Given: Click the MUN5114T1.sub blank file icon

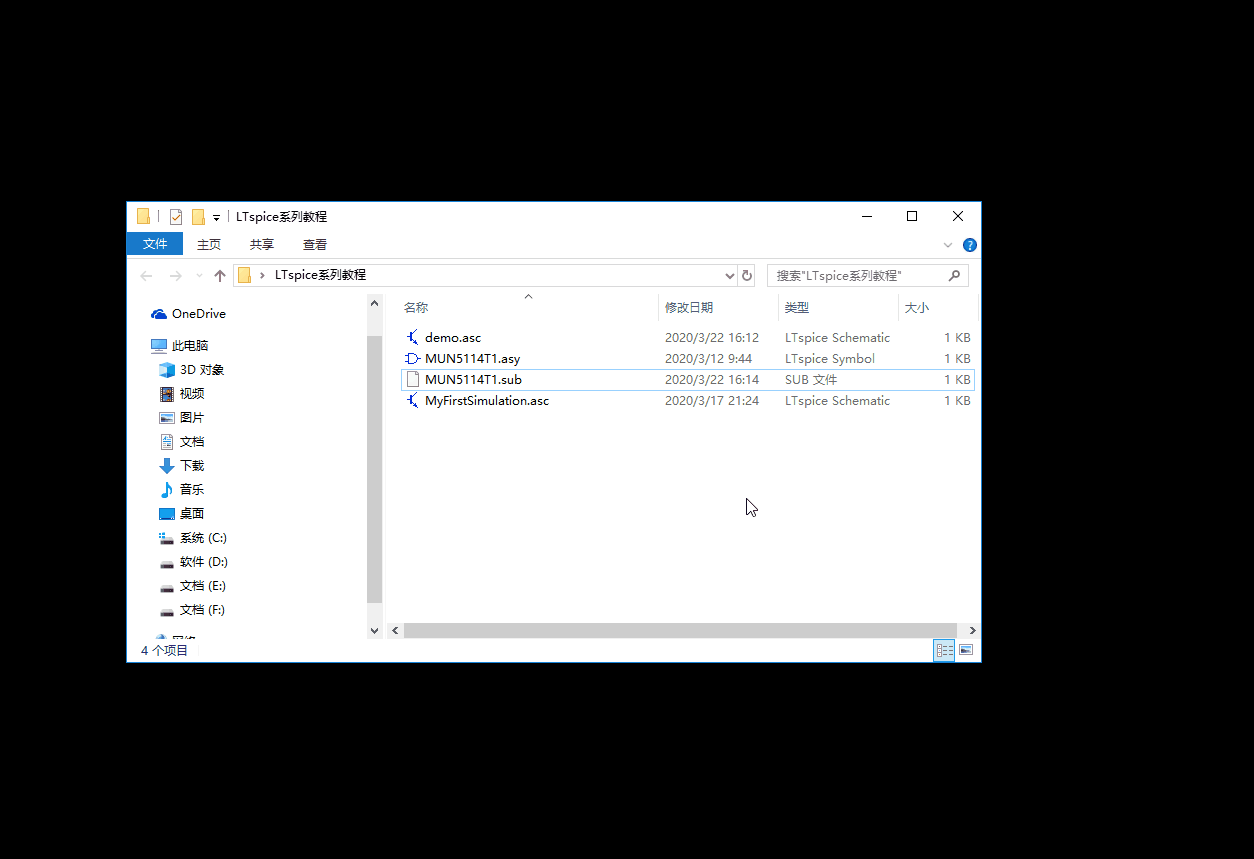Looking at the screenshot, I should click(412, 380).
